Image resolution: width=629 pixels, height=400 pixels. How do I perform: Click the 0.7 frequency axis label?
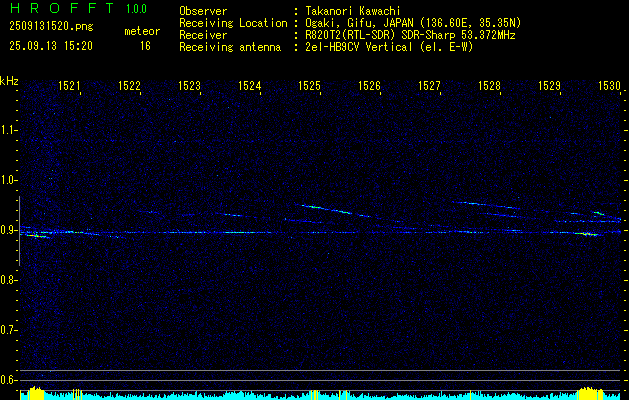click(8, 330)
